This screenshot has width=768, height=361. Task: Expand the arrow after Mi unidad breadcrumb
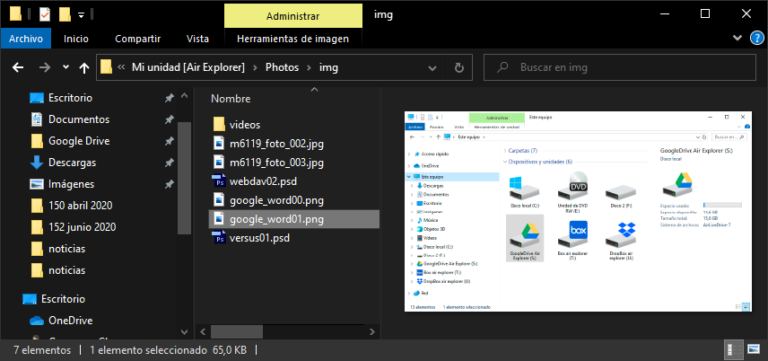click(255, 68)
